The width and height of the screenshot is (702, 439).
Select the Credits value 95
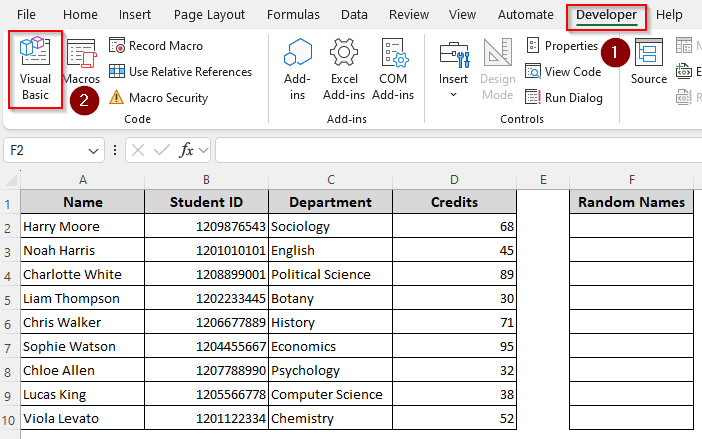pos(454,346)
